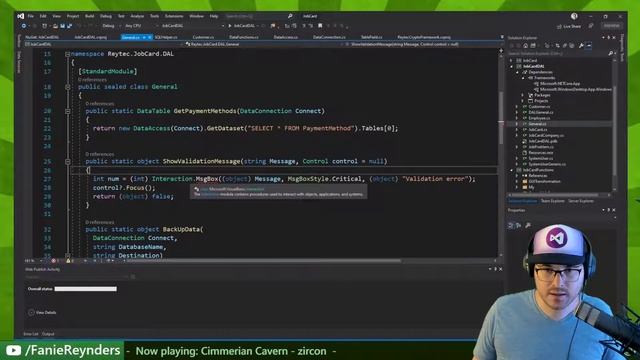Start debugging with JobCardDAL play button

[242, 26]
